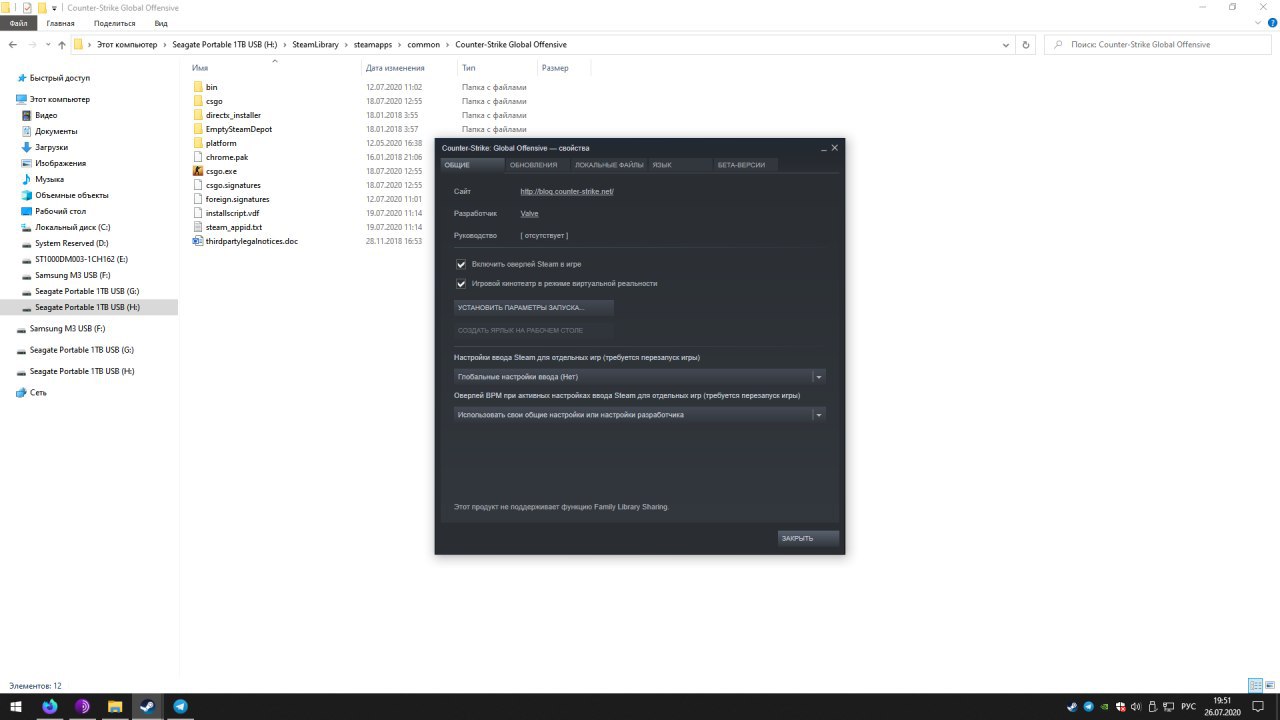Expand the ribbon with the chevron

(x=1256, y=22)
